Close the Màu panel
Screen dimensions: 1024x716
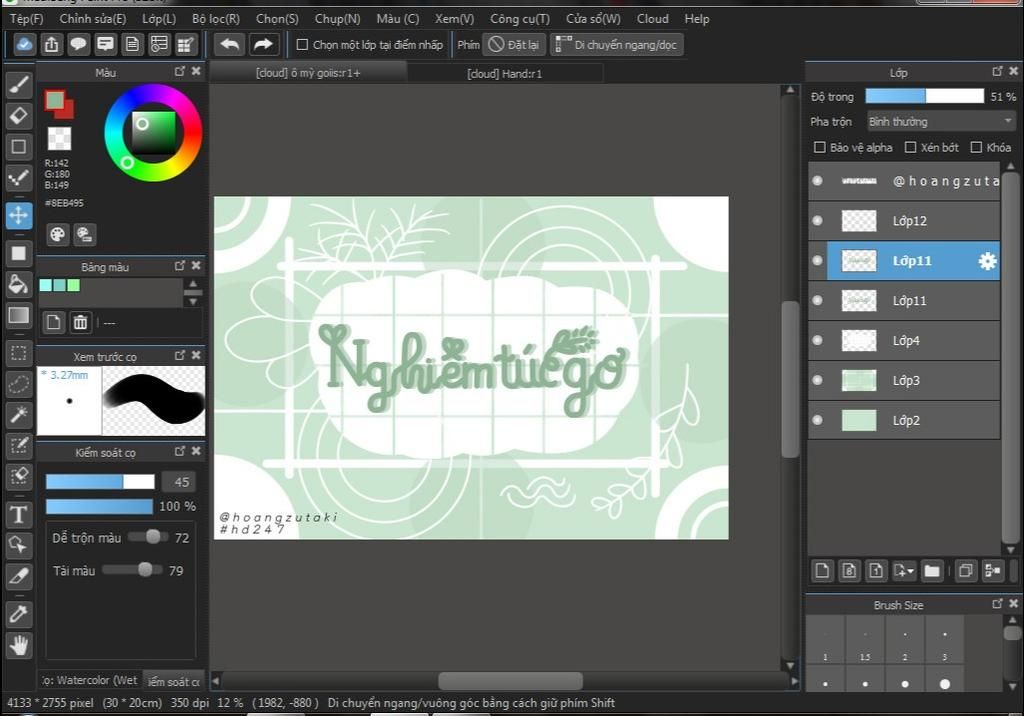(197, 71)
